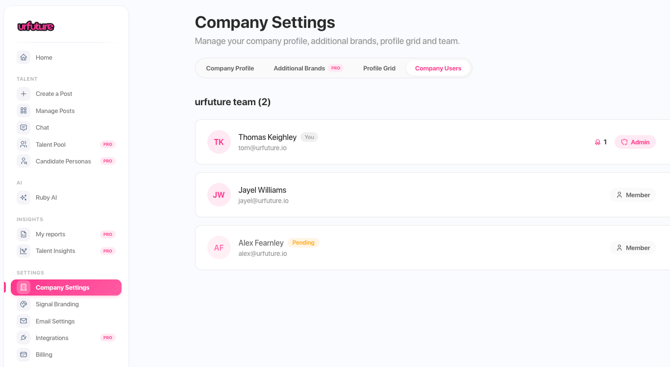Click the Create a Post plus icon
The height and width of the screenshot is (367, 670).
24,94
